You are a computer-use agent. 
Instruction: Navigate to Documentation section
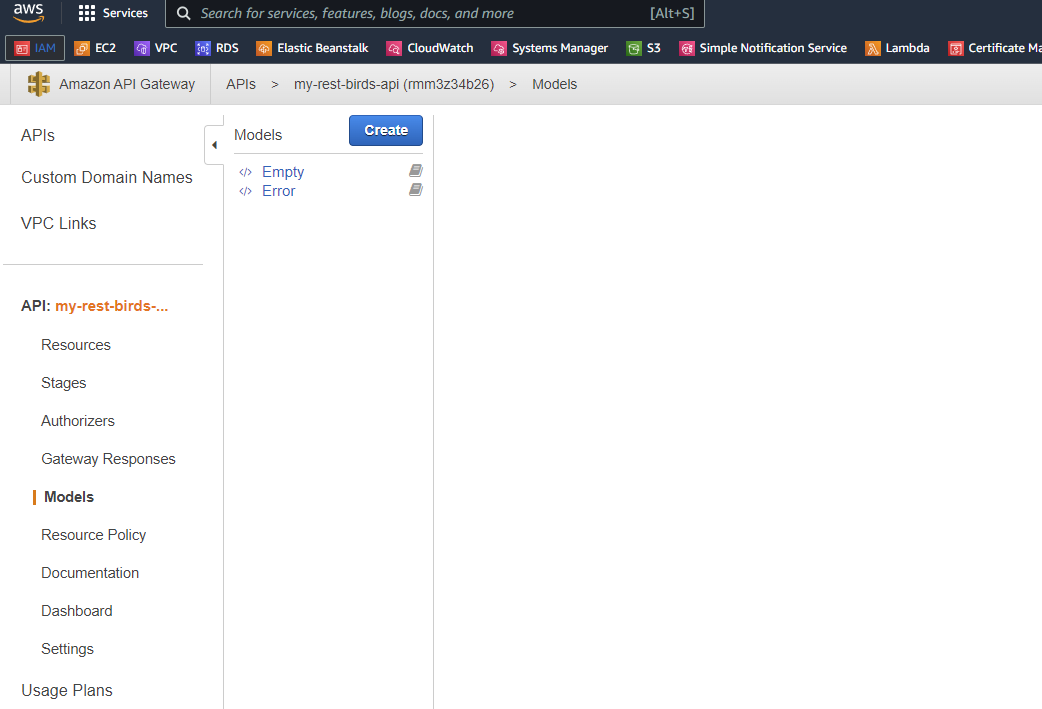90,573
